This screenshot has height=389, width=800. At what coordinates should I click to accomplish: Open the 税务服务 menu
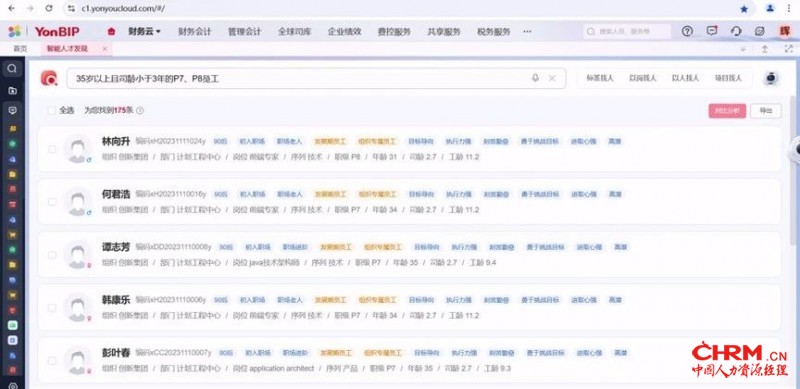tap(493, 32)
